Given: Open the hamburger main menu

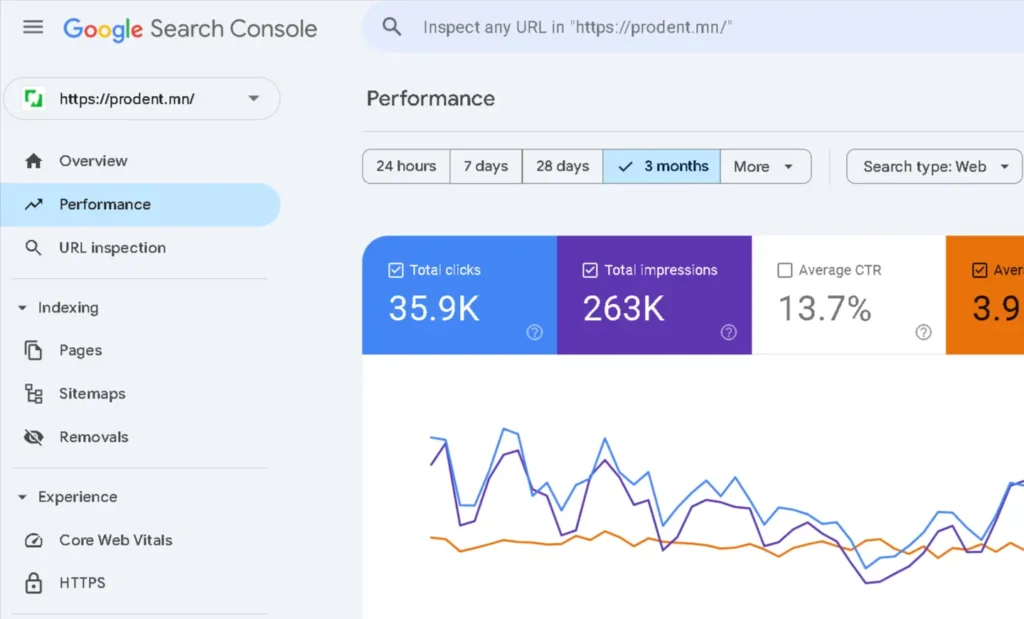Looking at the screenshot, I should coord(33,27).
